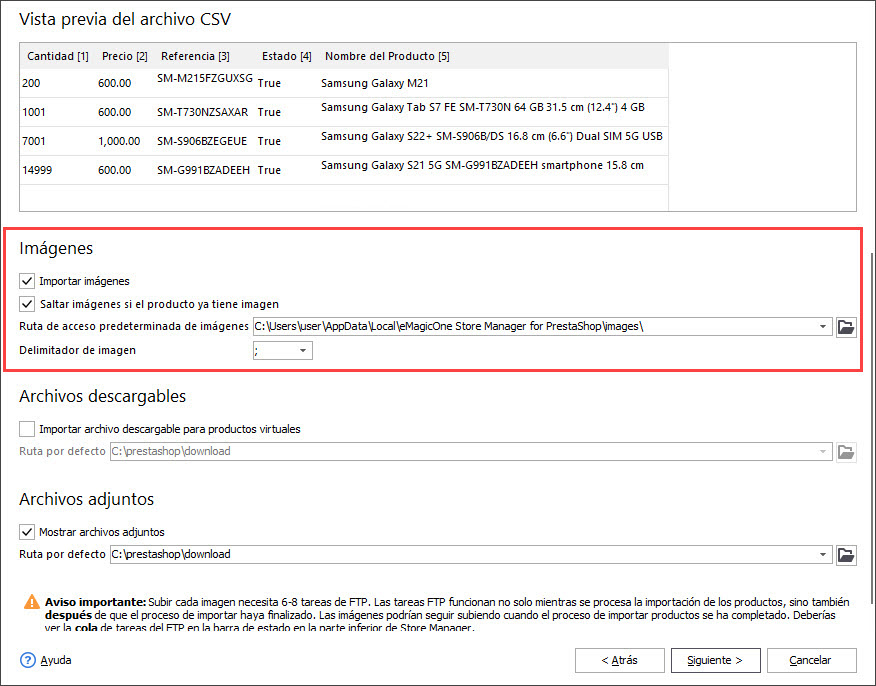The height and width of the screenshot is (686, 876).
Task: Click the Samsung Galaxy M21 product cell
Action: pos(375,83)
